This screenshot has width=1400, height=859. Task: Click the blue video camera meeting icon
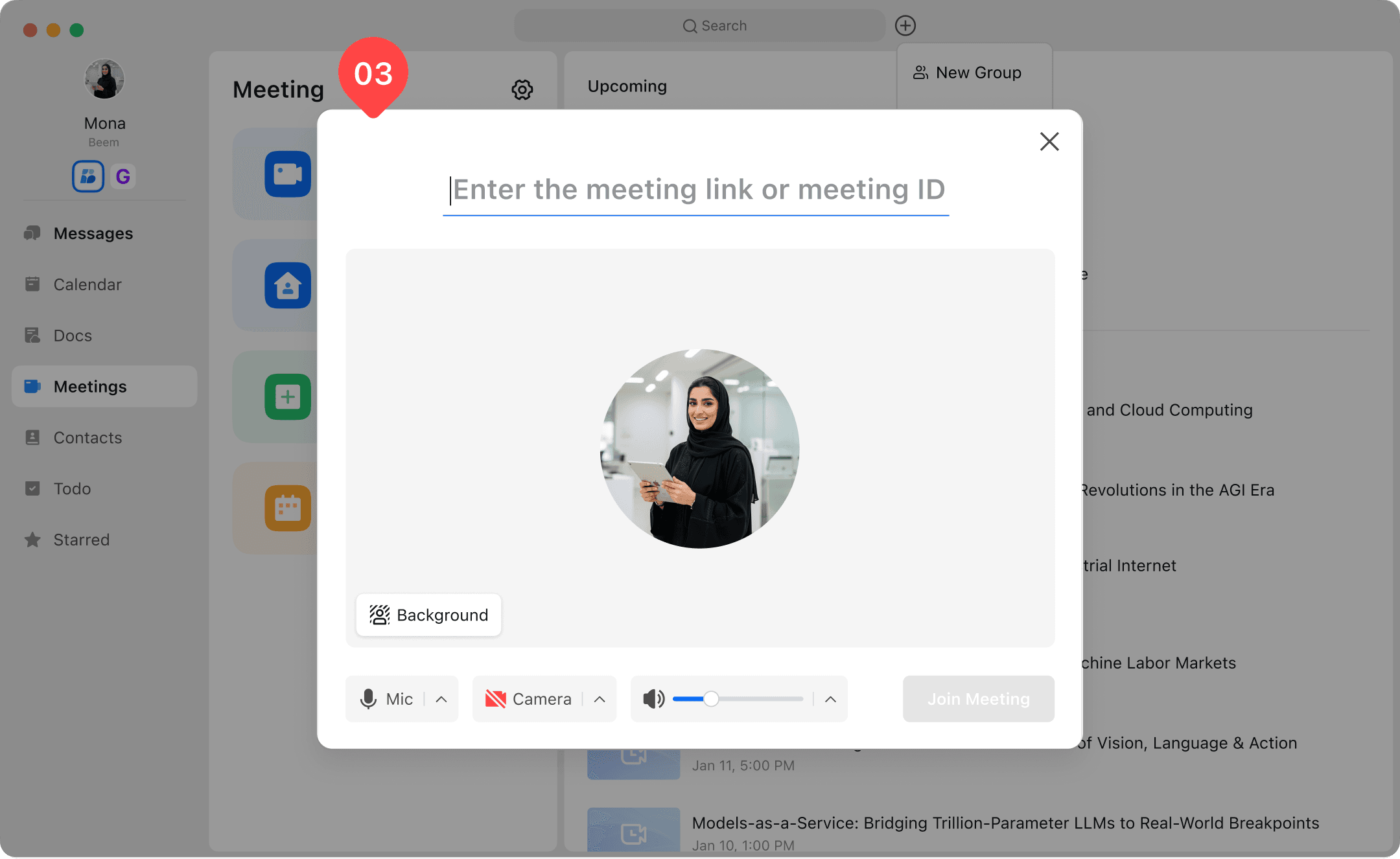(x=287, y=174)
